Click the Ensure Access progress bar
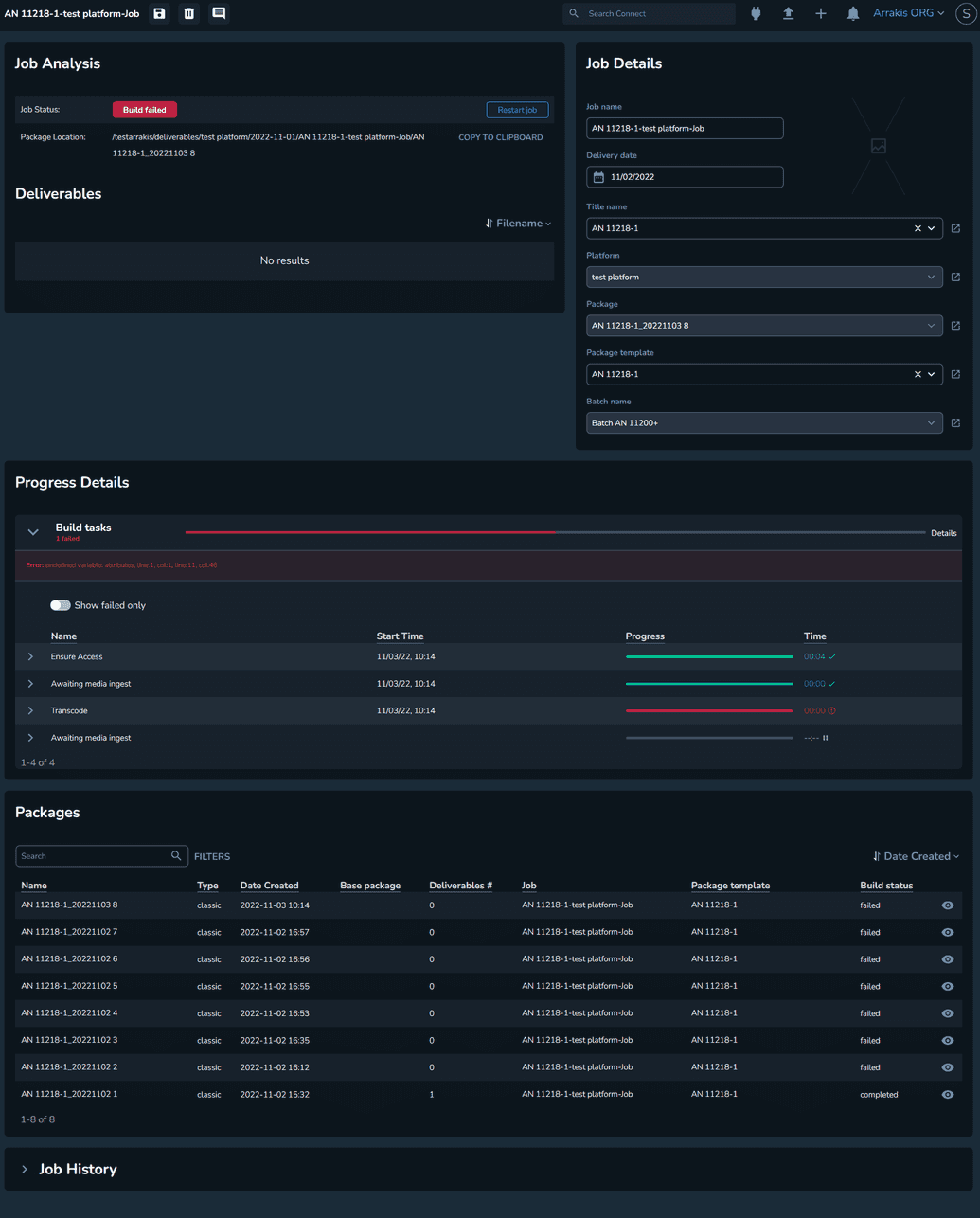This screenshot has height=1218, width=980. pyautogui.click(x=709, y=656)
